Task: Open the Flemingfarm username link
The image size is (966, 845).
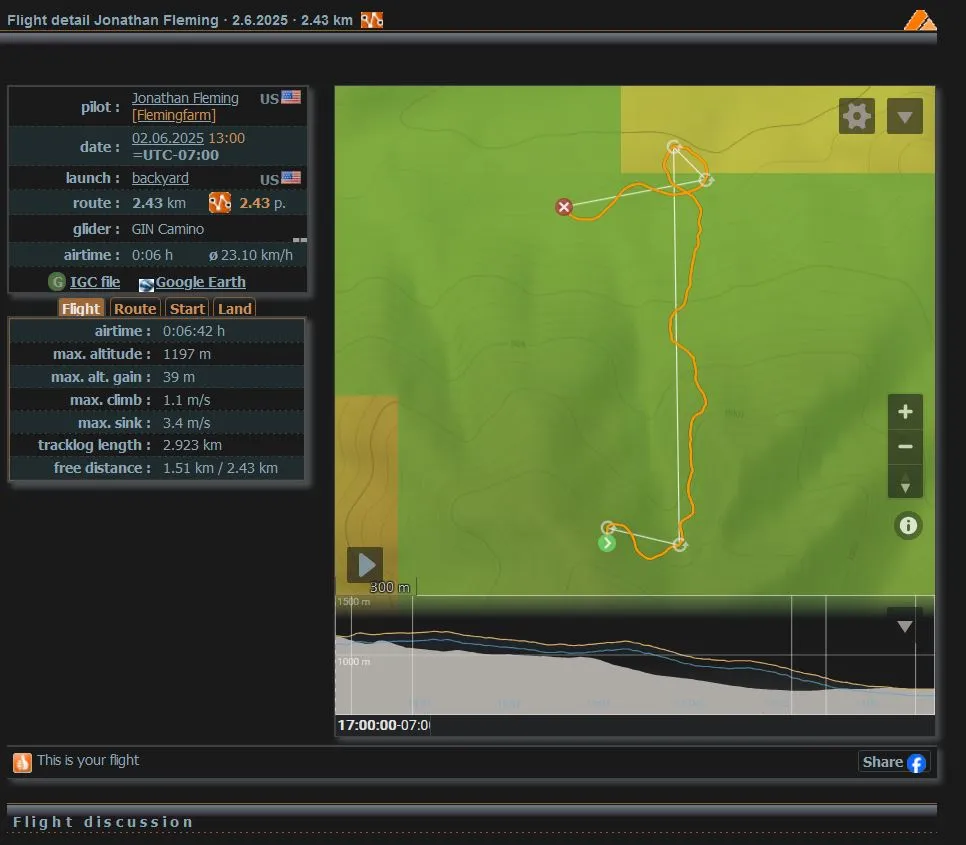Action: click(174, 115)
